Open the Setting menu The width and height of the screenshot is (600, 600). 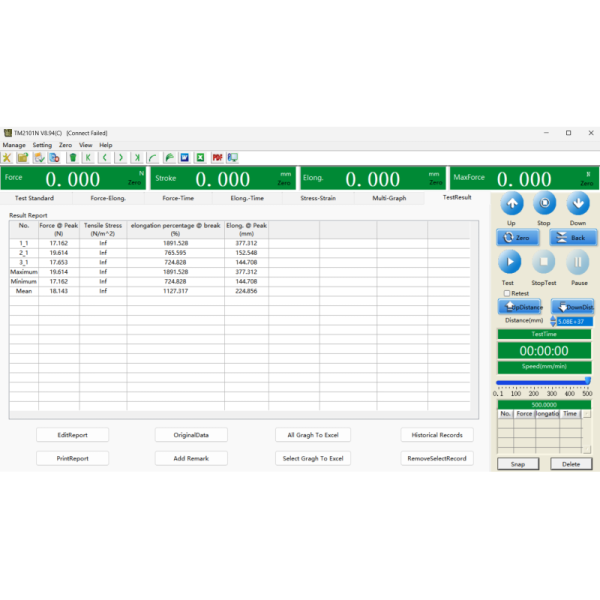pos(42,145)
